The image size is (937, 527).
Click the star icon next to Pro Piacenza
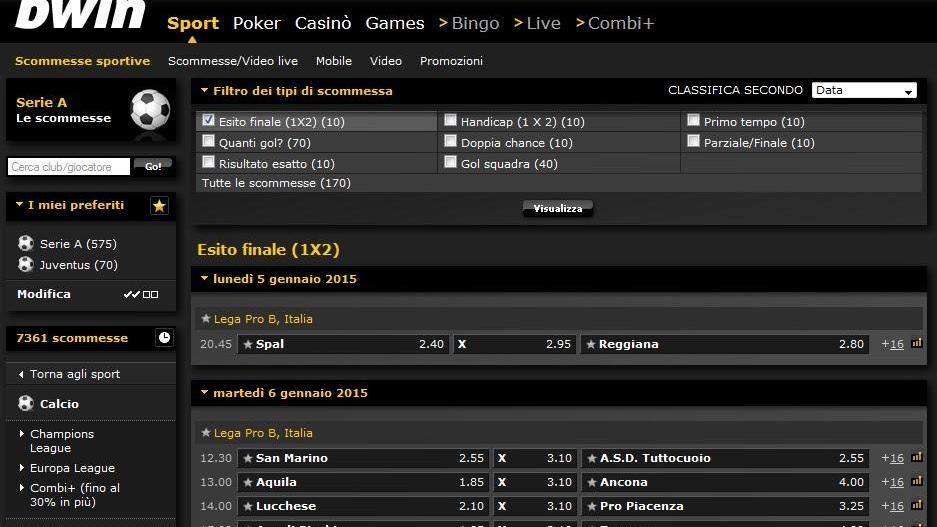[592, 506]
